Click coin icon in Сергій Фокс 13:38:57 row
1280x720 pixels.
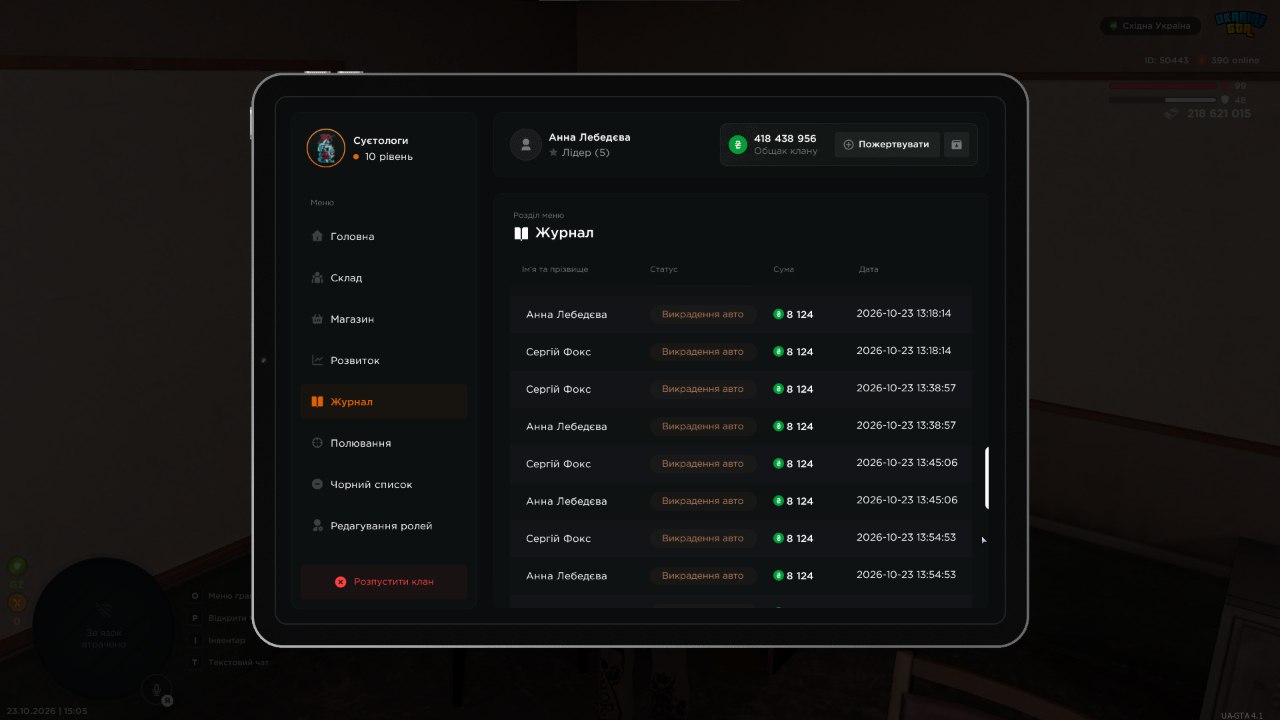pyautogui.click(x=778, y=389)
